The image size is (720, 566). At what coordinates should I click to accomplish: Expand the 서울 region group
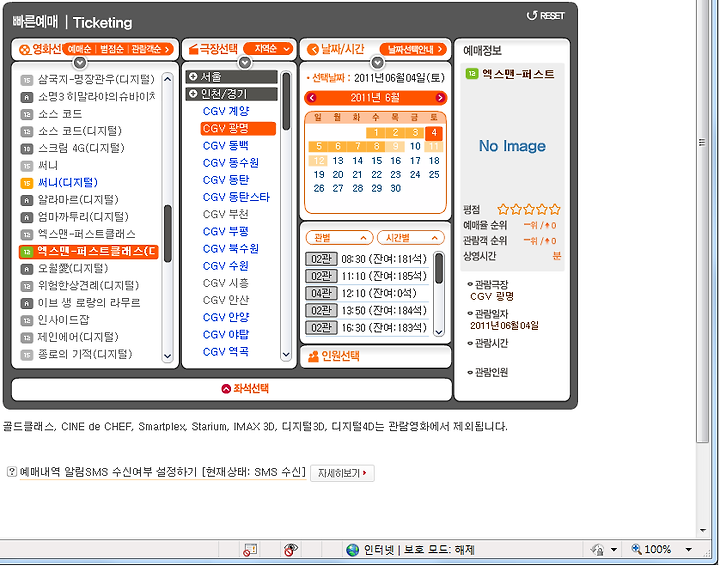pos(231,77)
